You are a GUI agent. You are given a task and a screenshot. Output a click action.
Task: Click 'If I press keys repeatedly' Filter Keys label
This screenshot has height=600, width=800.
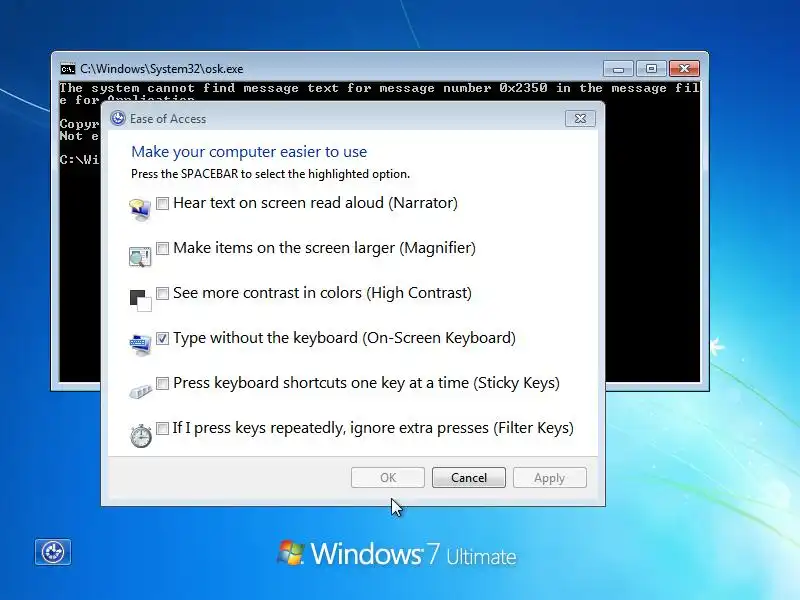tap(373, 428)
